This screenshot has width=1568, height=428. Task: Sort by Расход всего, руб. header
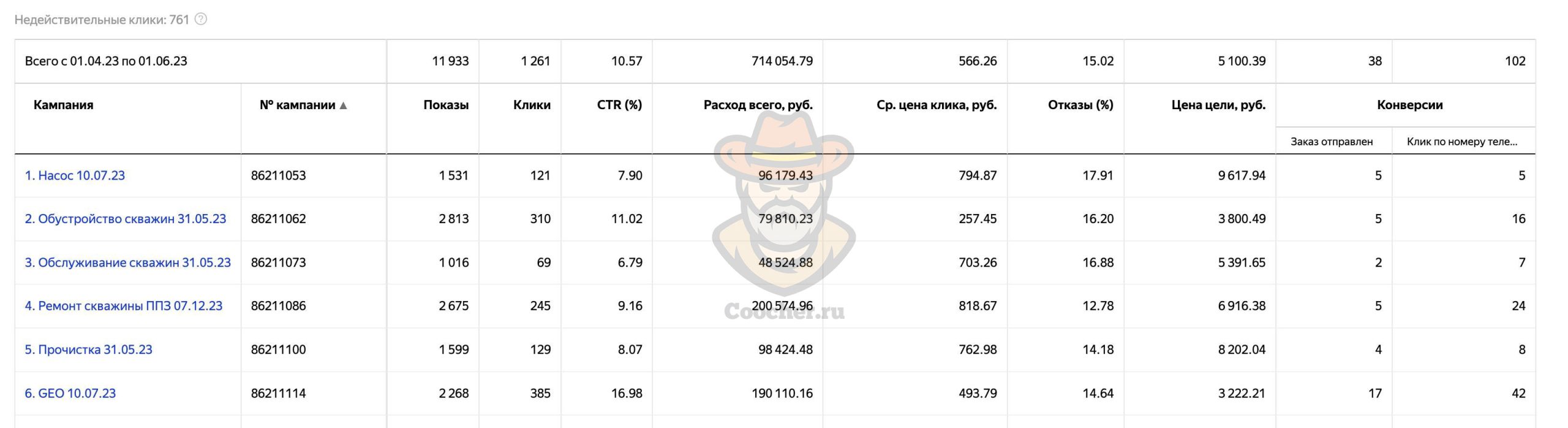[x=758, y=105]
